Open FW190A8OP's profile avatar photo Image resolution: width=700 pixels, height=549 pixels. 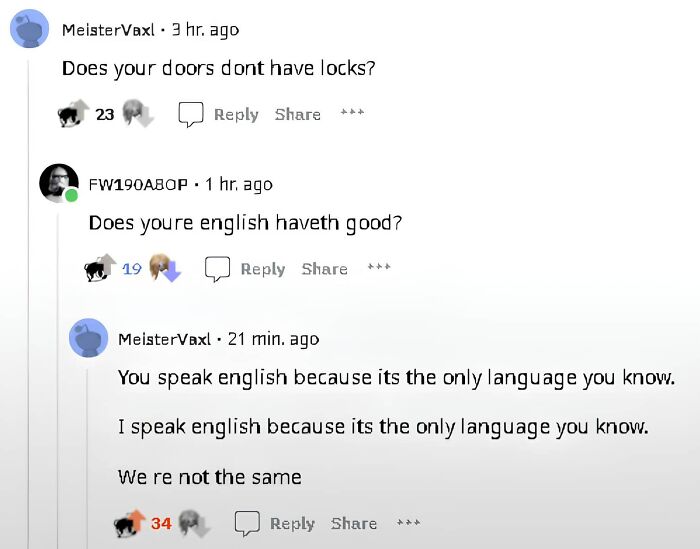pyautogui.click(x=58, y=183)
